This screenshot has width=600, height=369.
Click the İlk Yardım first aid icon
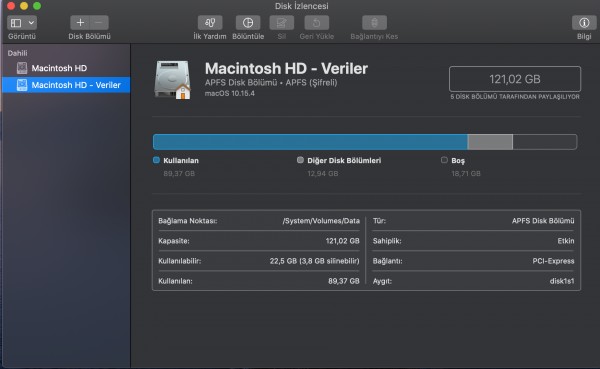pos(210,23)
